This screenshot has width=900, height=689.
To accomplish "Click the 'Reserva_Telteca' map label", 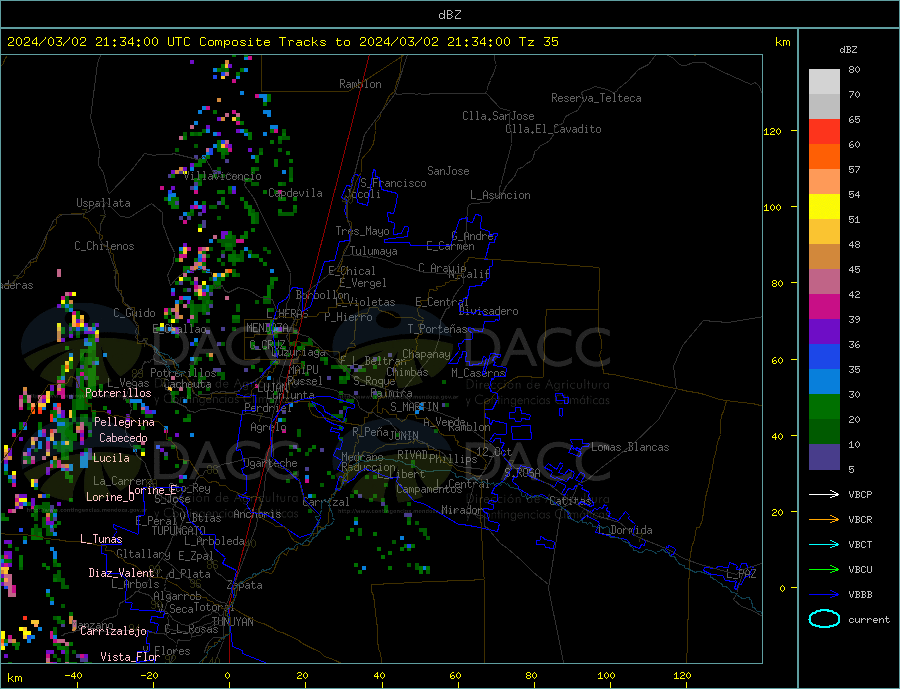I will [x=596, y=98].
